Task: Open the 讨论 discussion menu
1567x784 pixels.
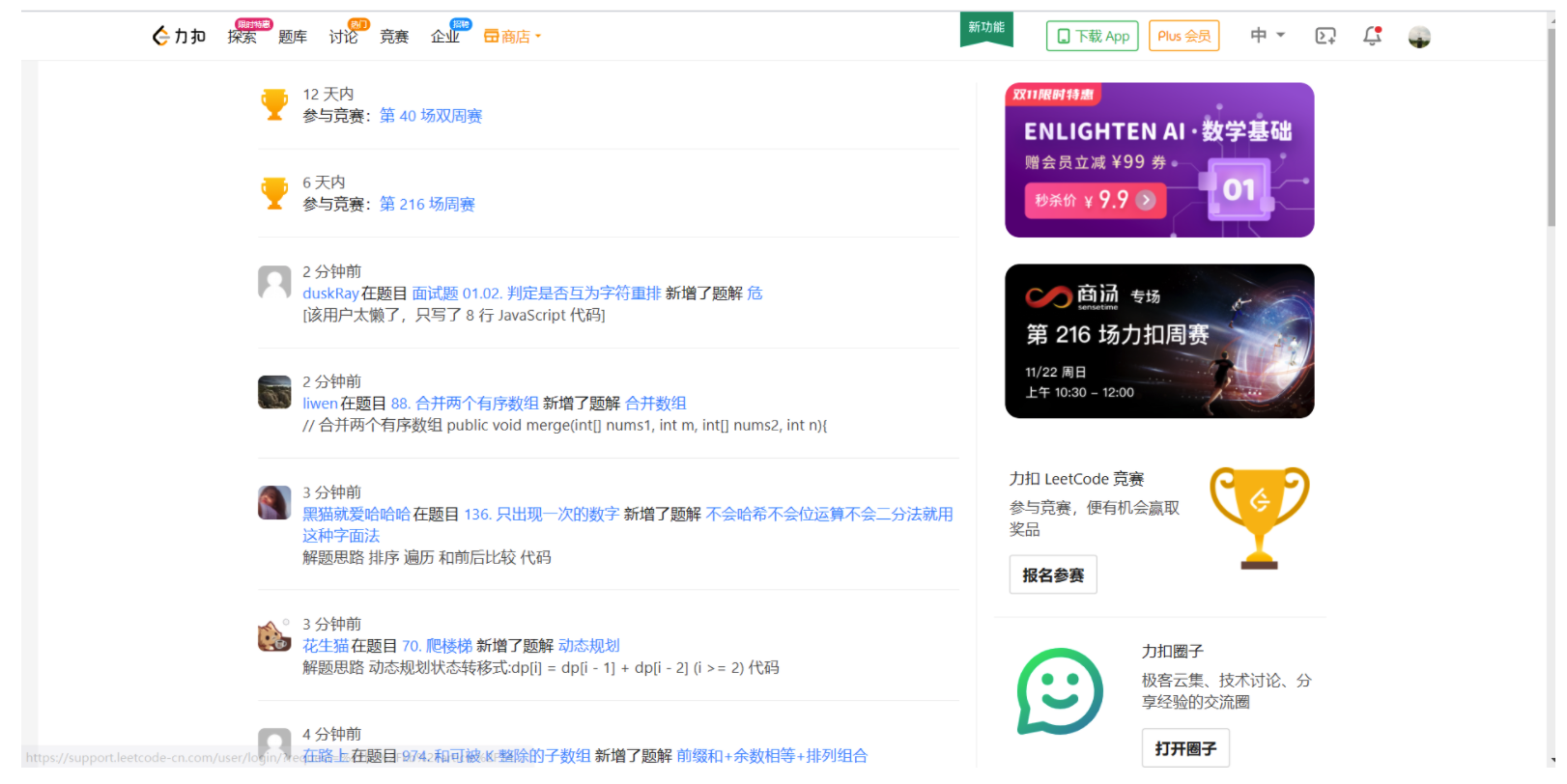Action: coord(343,37)
